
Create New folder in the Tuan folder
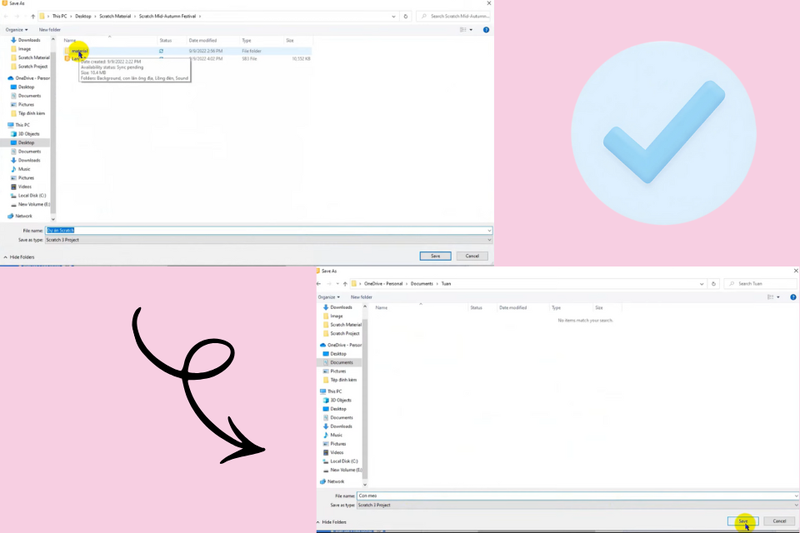coord(361,297)
